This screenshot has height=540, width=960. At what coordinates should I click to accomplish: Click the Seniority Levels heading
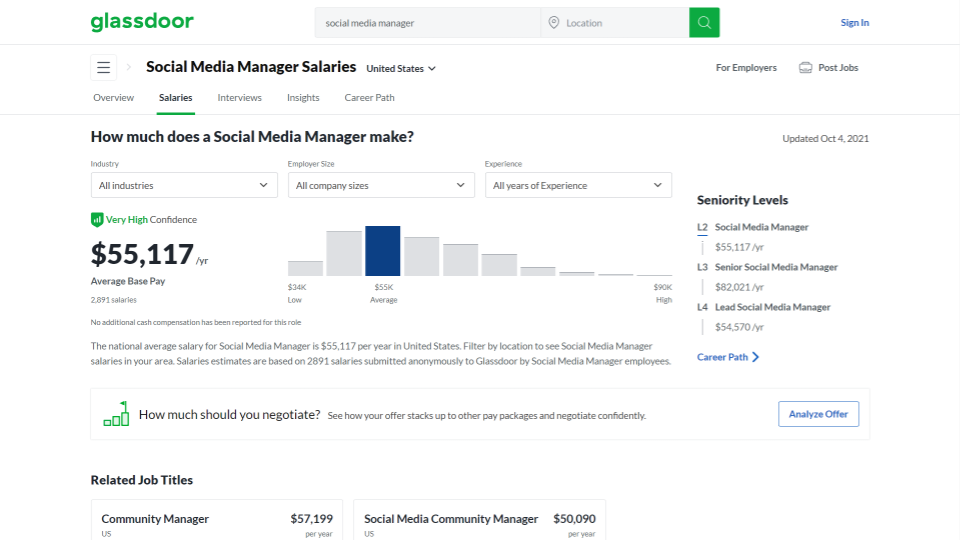click(743, 200)
